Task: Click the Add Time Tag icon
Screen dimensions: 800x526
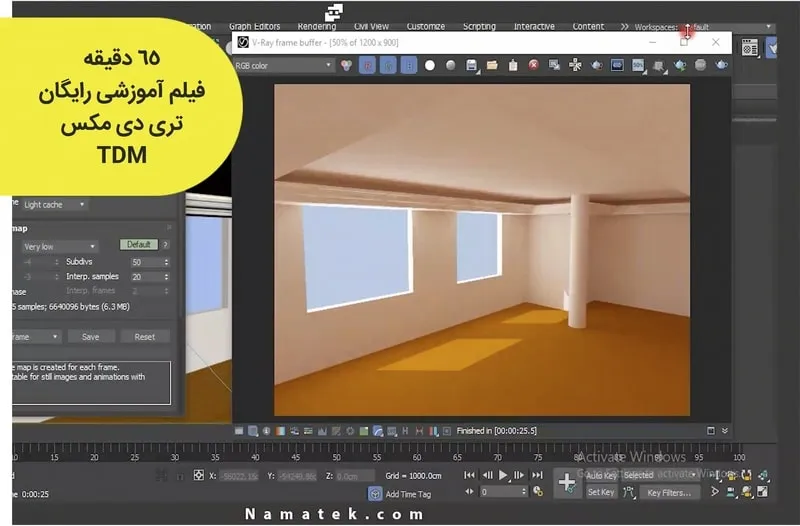Action: pyautogui.click(x=375, y=494)
